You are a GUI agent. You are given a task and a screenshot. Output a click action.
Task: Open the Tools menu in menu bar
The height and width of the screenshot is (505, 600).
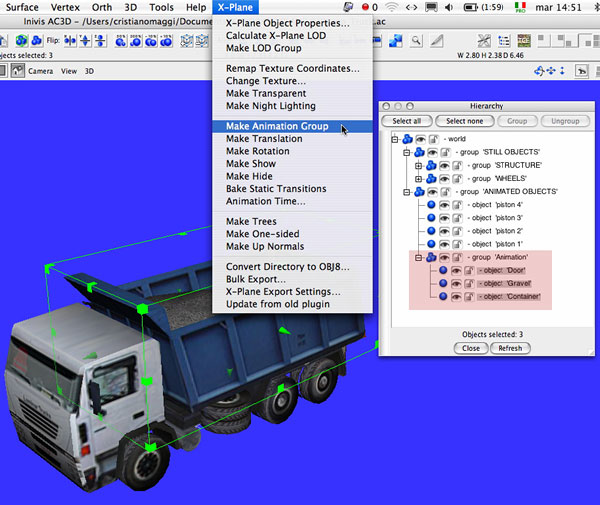161,7
